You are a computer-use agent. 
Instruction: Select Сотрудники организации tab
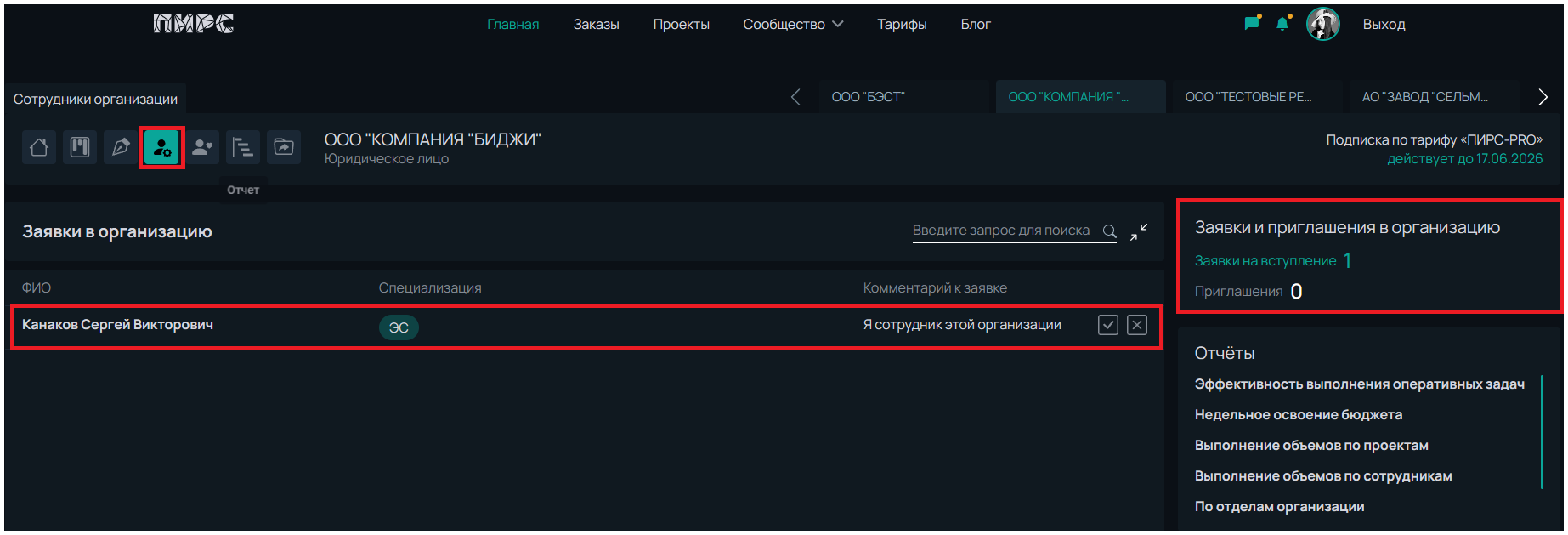click(95, 99)
